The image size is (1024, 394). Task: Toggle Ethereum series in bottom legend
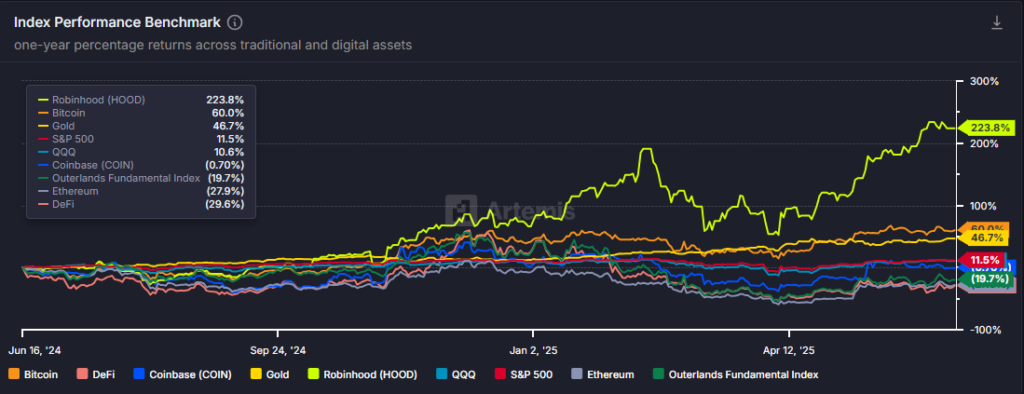click(x=602, y=374)
